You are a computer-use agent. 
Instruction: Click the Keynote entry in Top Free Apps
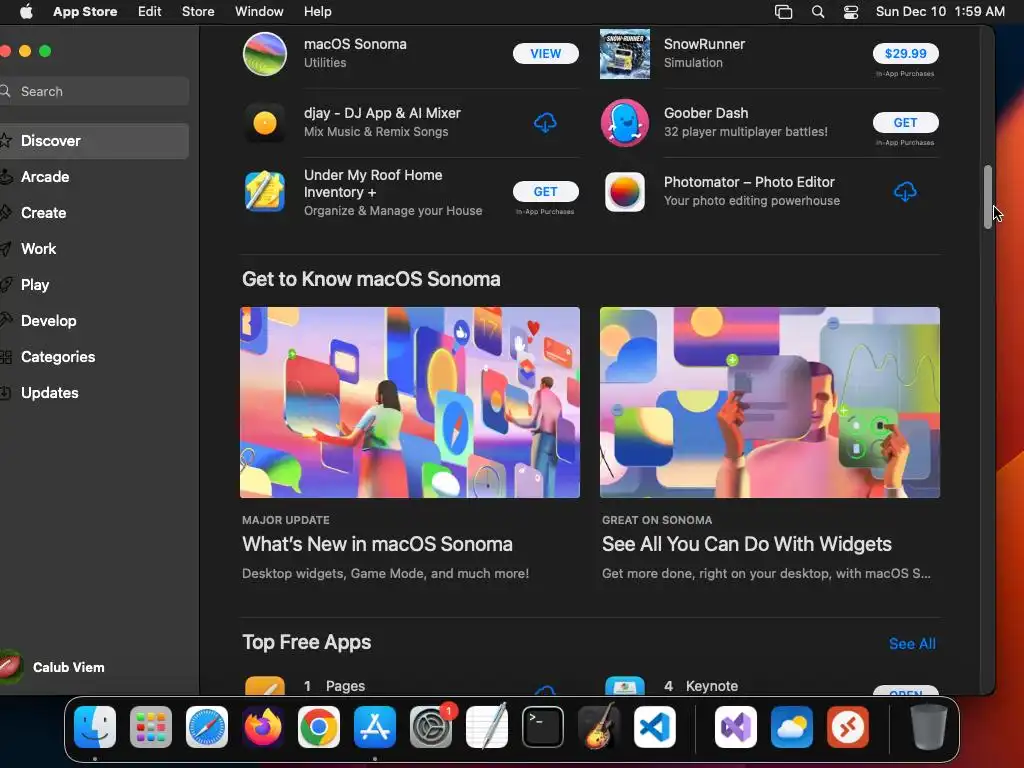[x=770, y=686]
